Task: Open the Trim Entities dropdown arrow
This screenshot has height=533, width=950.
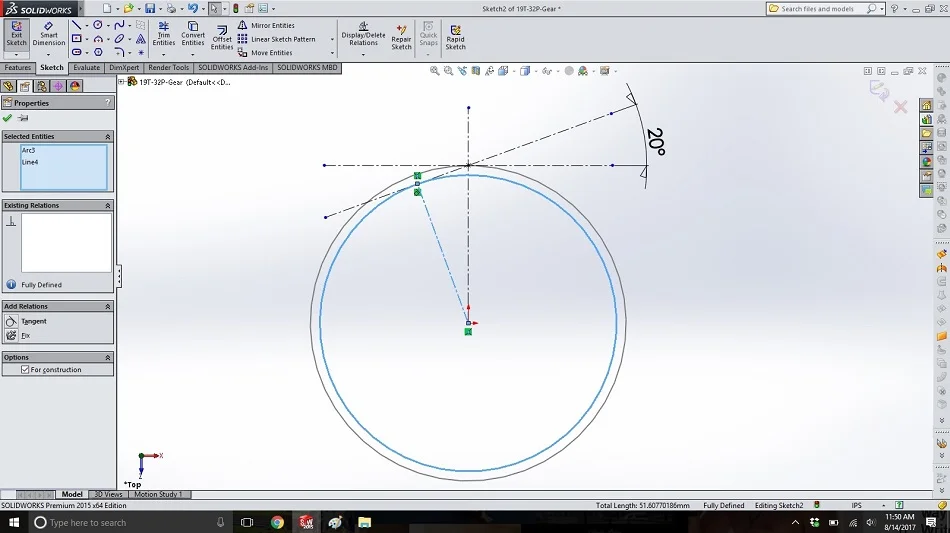Action: tap(164, 55)
